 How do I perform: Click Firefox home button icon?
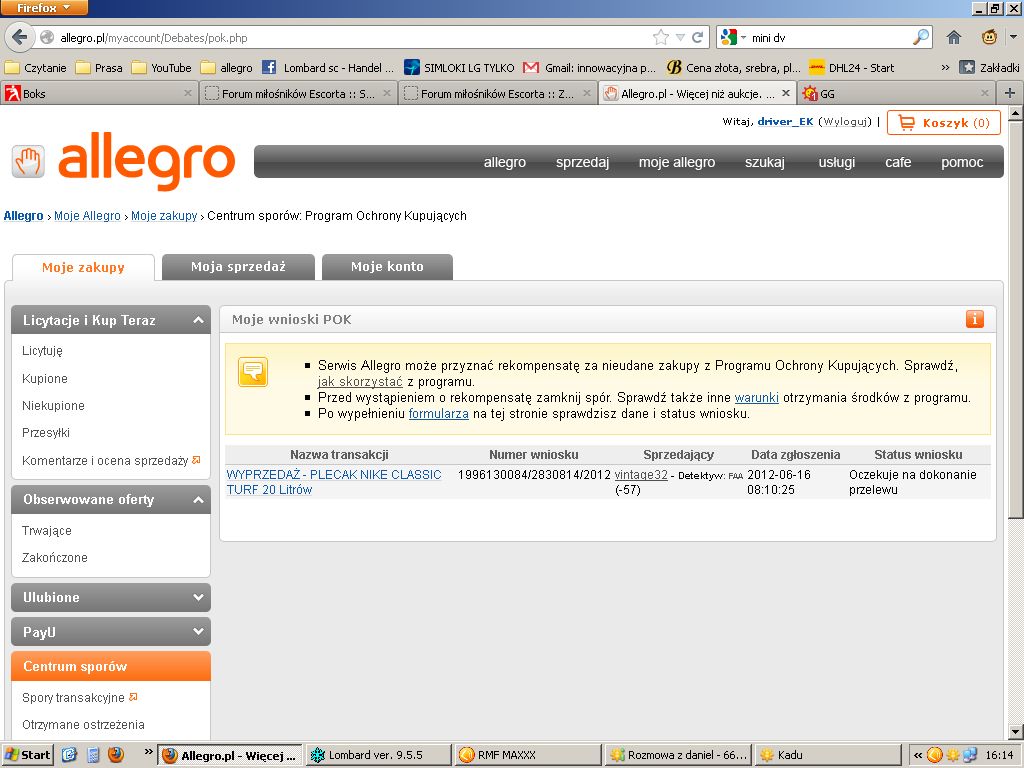pos(954,38)
